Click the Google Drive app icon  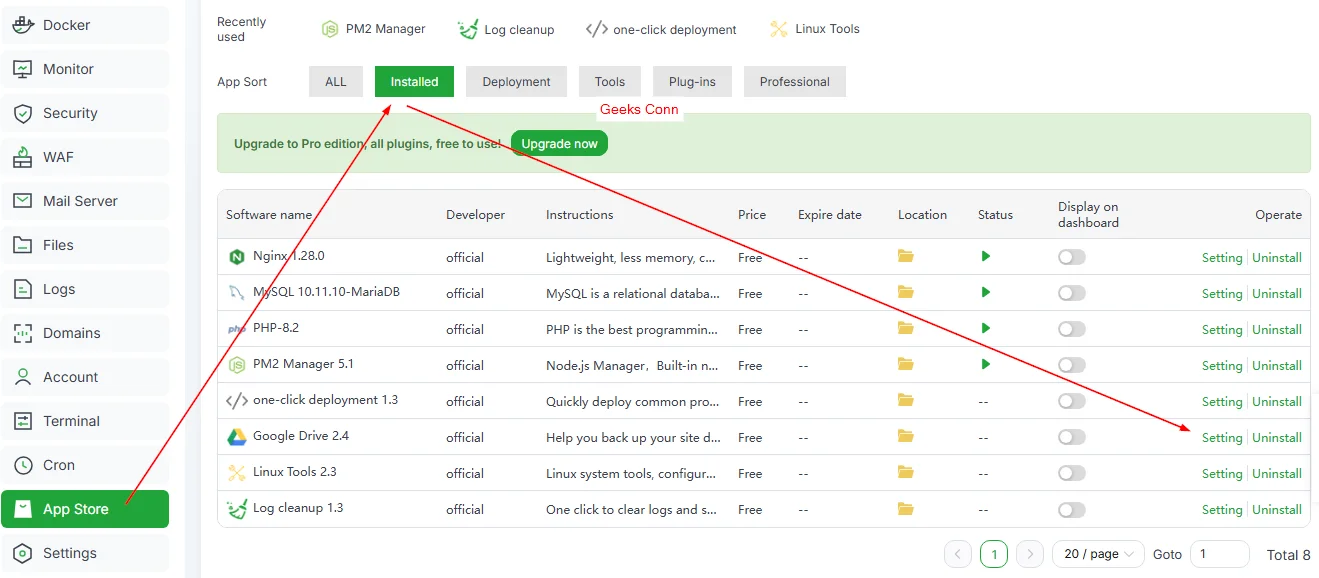tap(235, 437)
